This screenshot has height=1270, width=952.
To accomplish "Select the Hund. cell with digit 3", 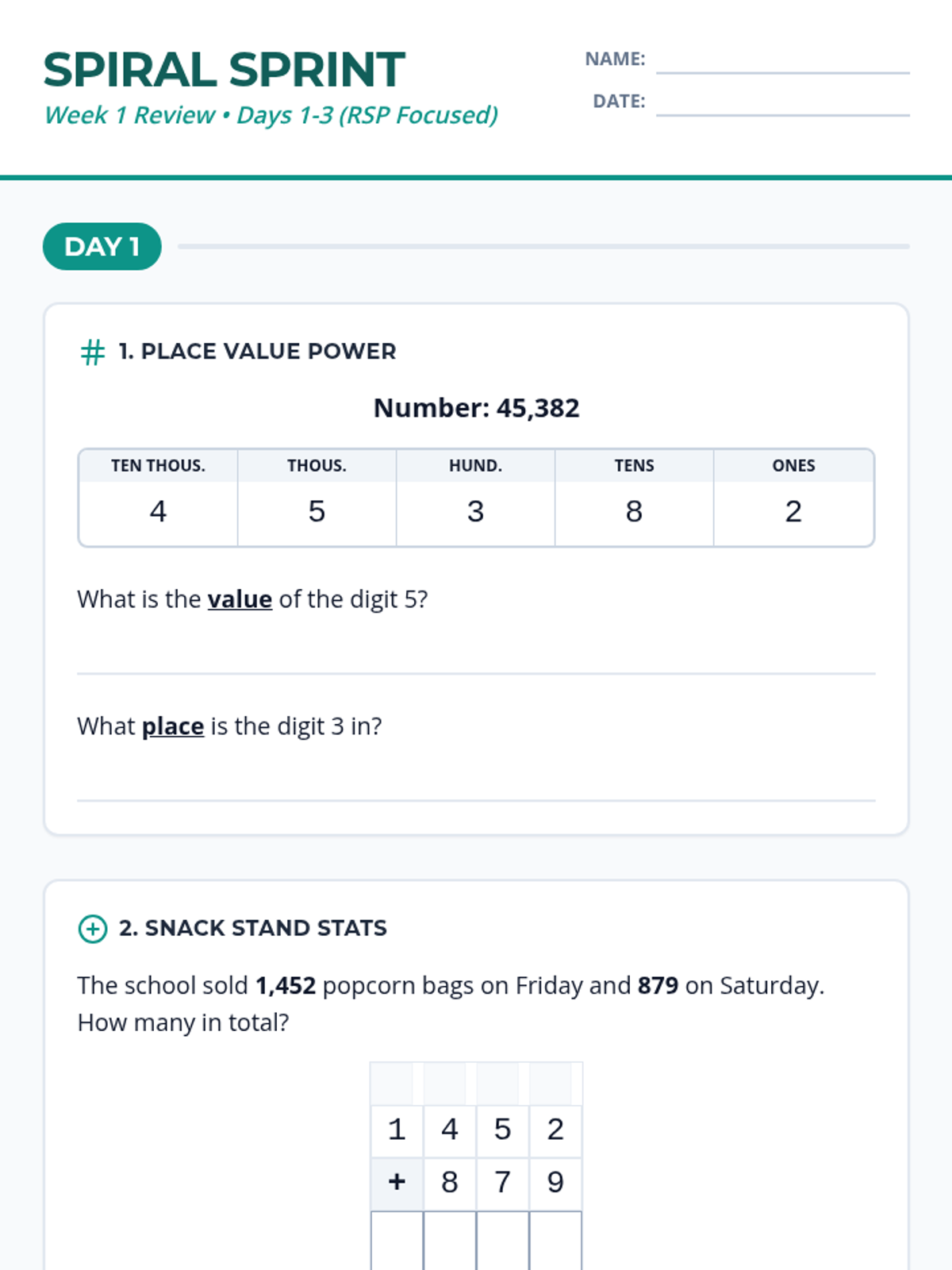I will pos(475,512).
